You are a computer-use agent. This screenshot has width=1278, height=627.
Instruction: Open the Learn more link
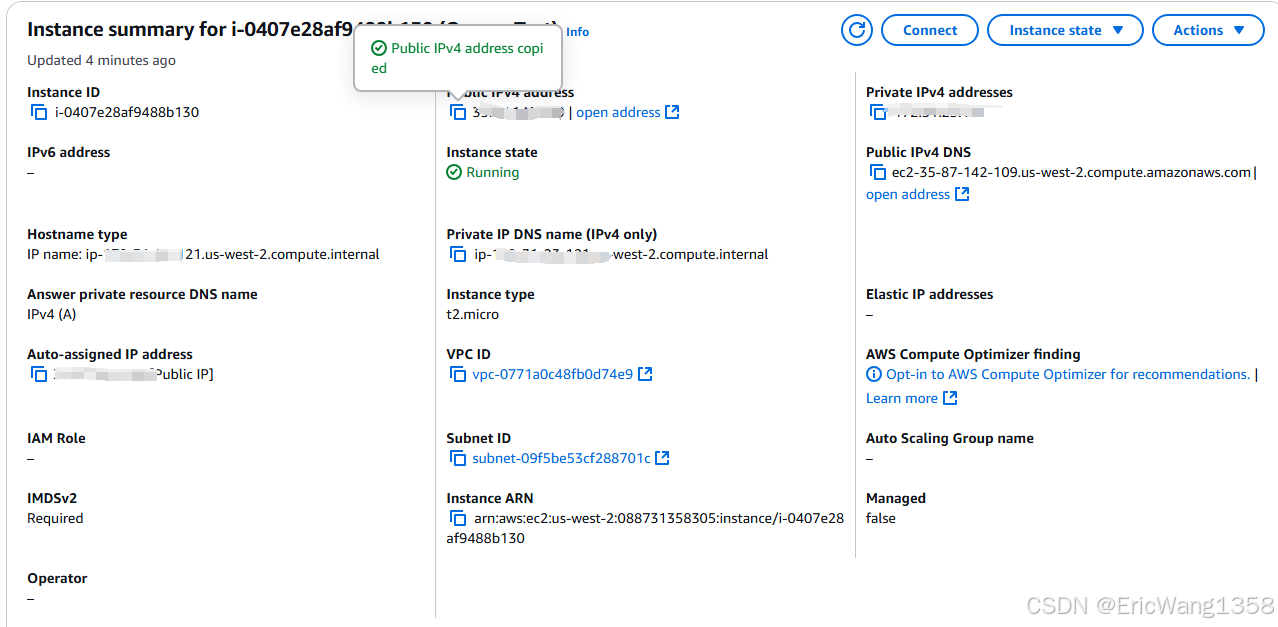[902, 398]
